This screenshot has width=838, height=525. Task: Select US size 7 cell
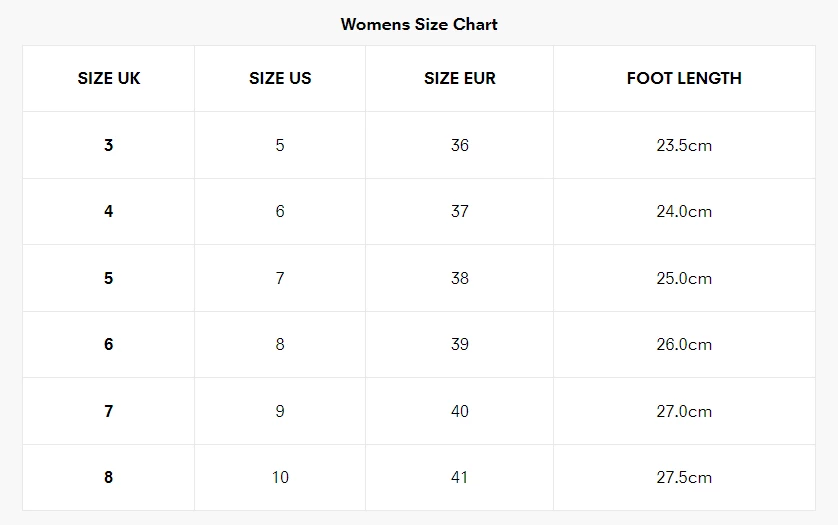(x=280, y=278)
